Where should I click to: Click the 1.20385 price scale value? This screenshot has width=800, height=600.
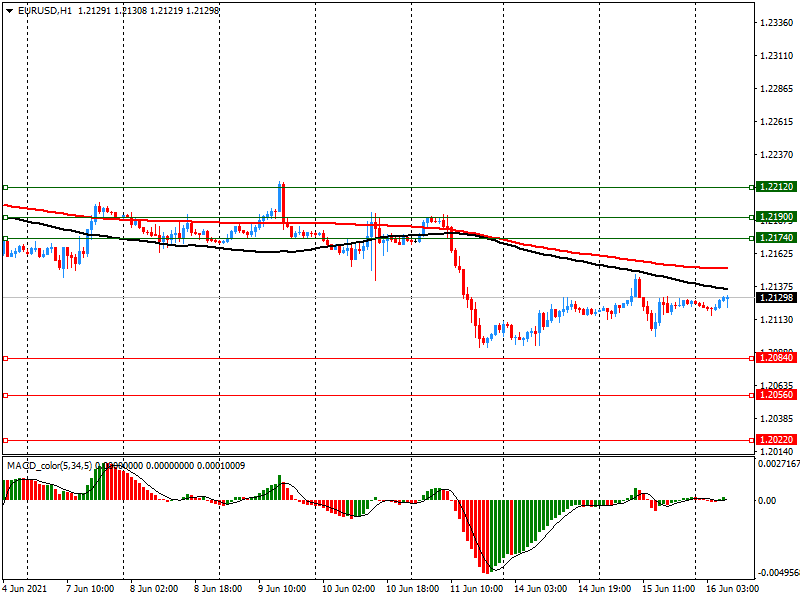click(x=777, y=419)
